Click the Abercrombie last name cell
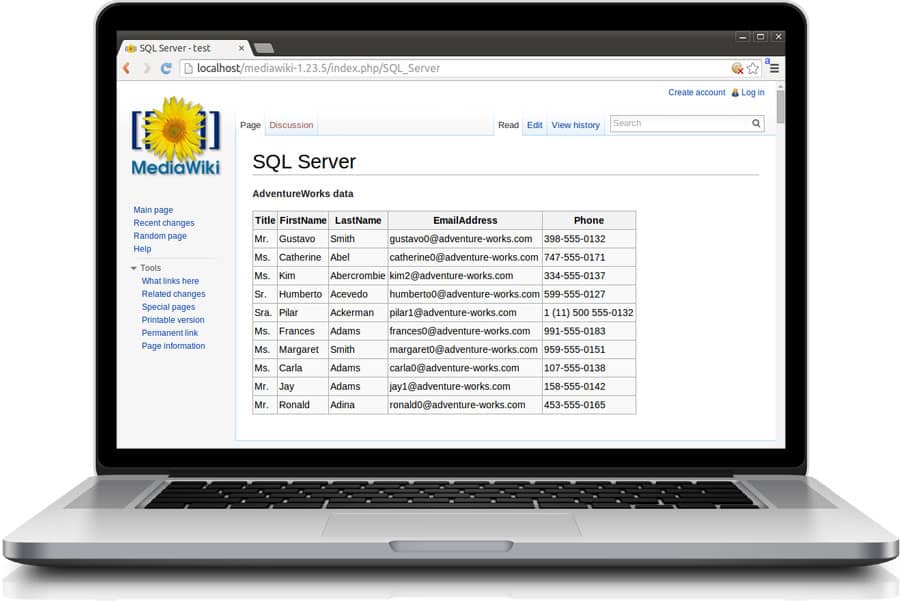This screenshot has height=601, width=900. [358, 276]
